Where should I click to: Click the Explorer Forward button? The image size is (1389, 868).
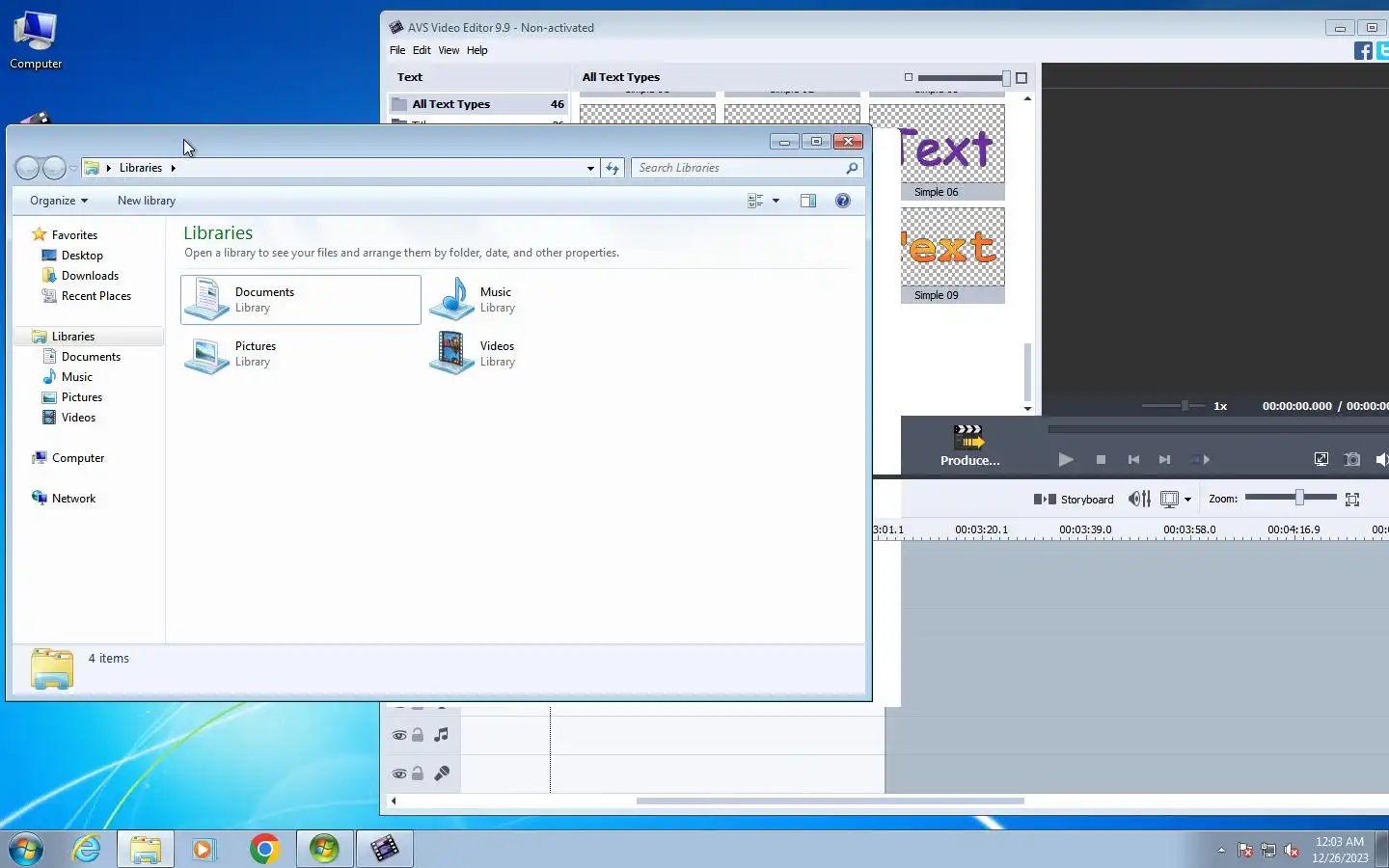click(x=55, y=168)
